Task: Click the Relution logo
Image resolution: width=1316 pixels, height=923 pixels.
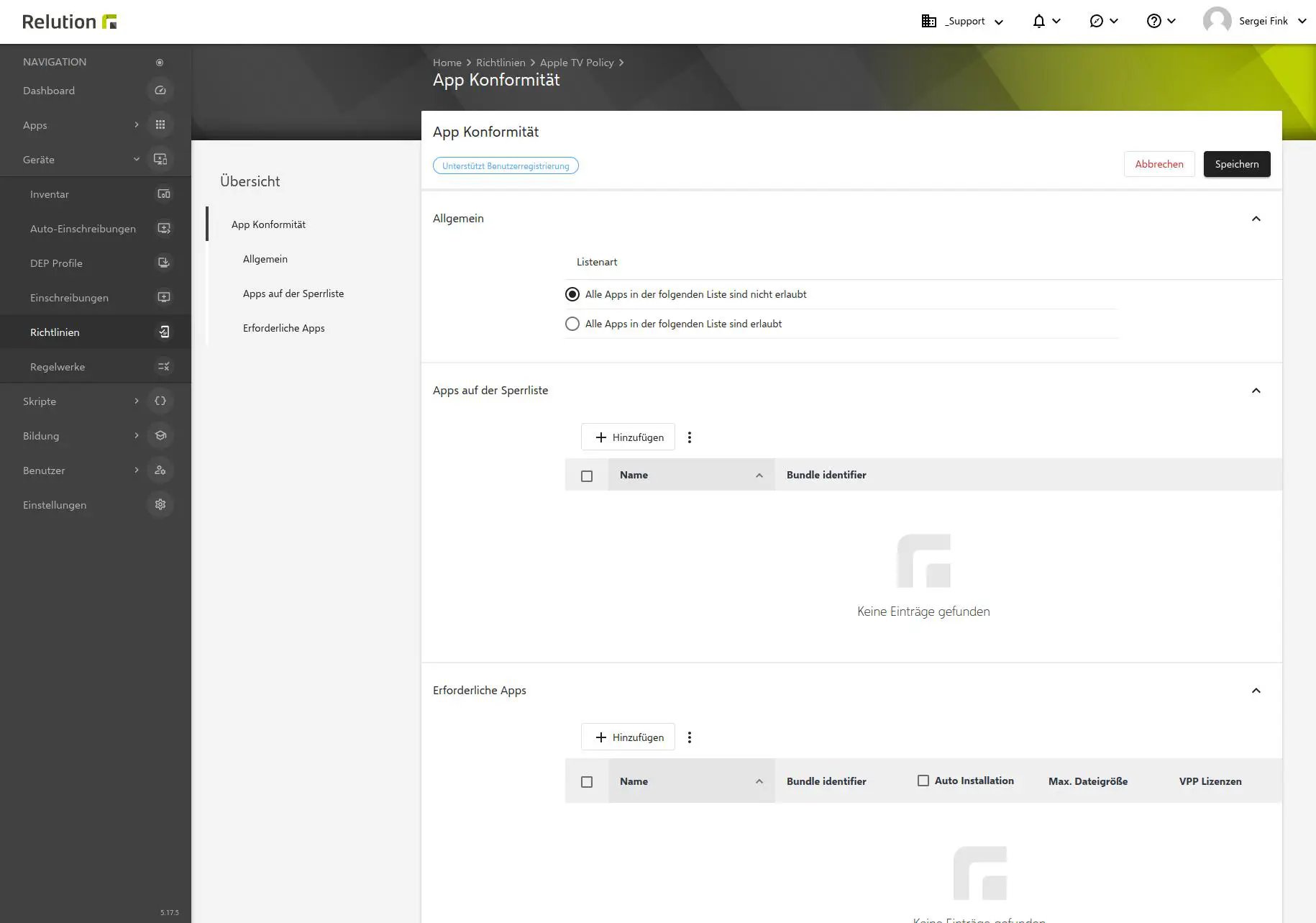Action: coord(69,22)
